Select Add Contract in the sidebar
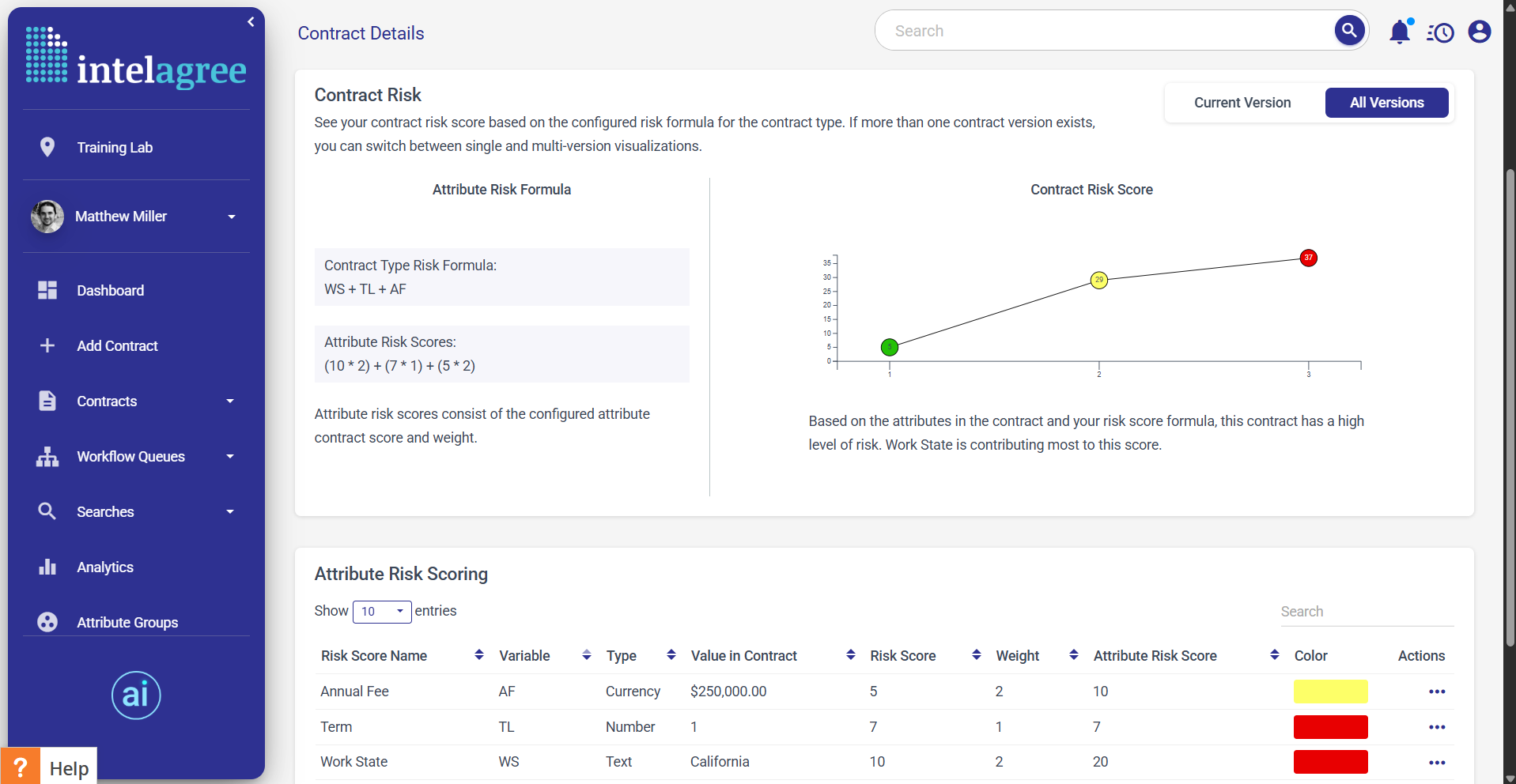Image resolution: width=1516 pixels, height=784 pixels. point(117,346)
